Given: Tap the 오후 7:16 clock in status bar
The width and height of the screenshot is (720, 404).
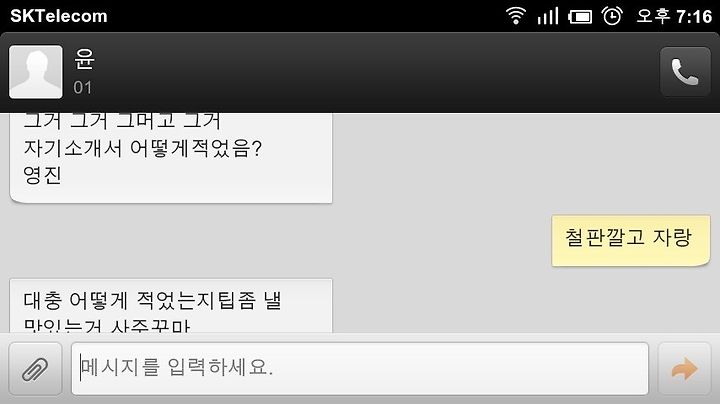Looking at the screenshot, I should tap(674, 17).
